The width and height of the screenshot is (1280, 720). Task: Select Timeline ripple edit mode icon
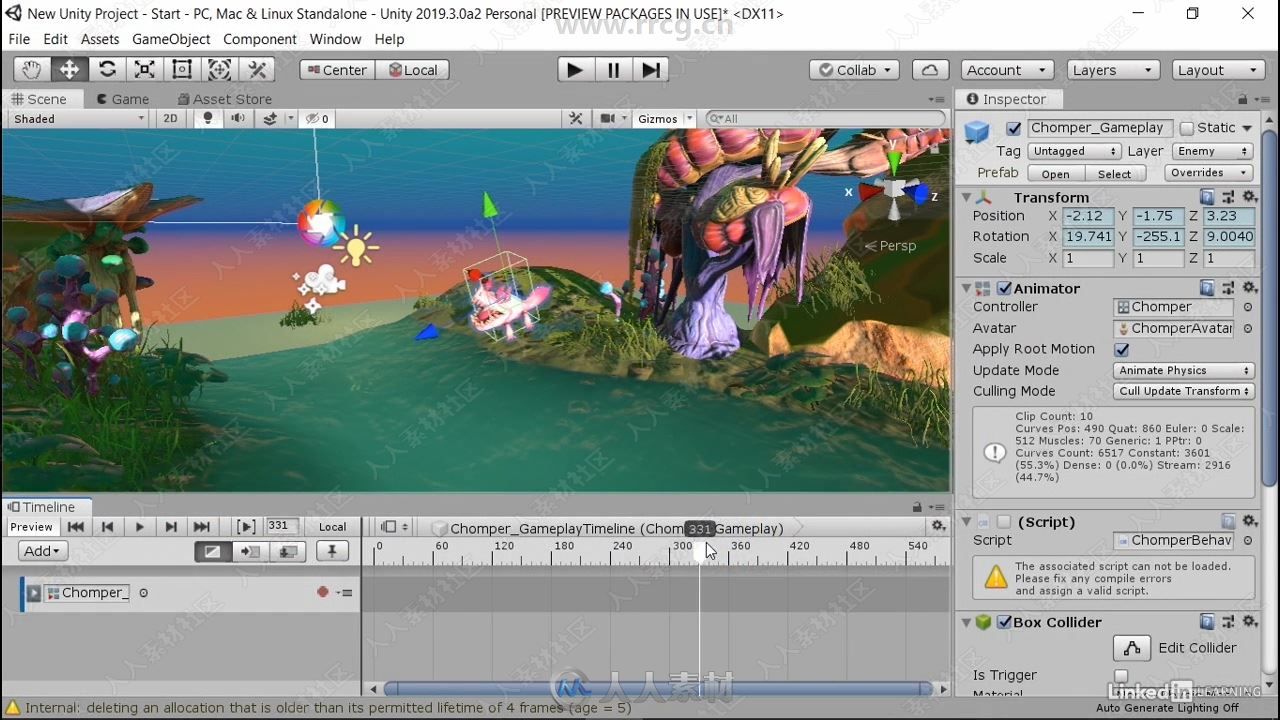point(250,551)
